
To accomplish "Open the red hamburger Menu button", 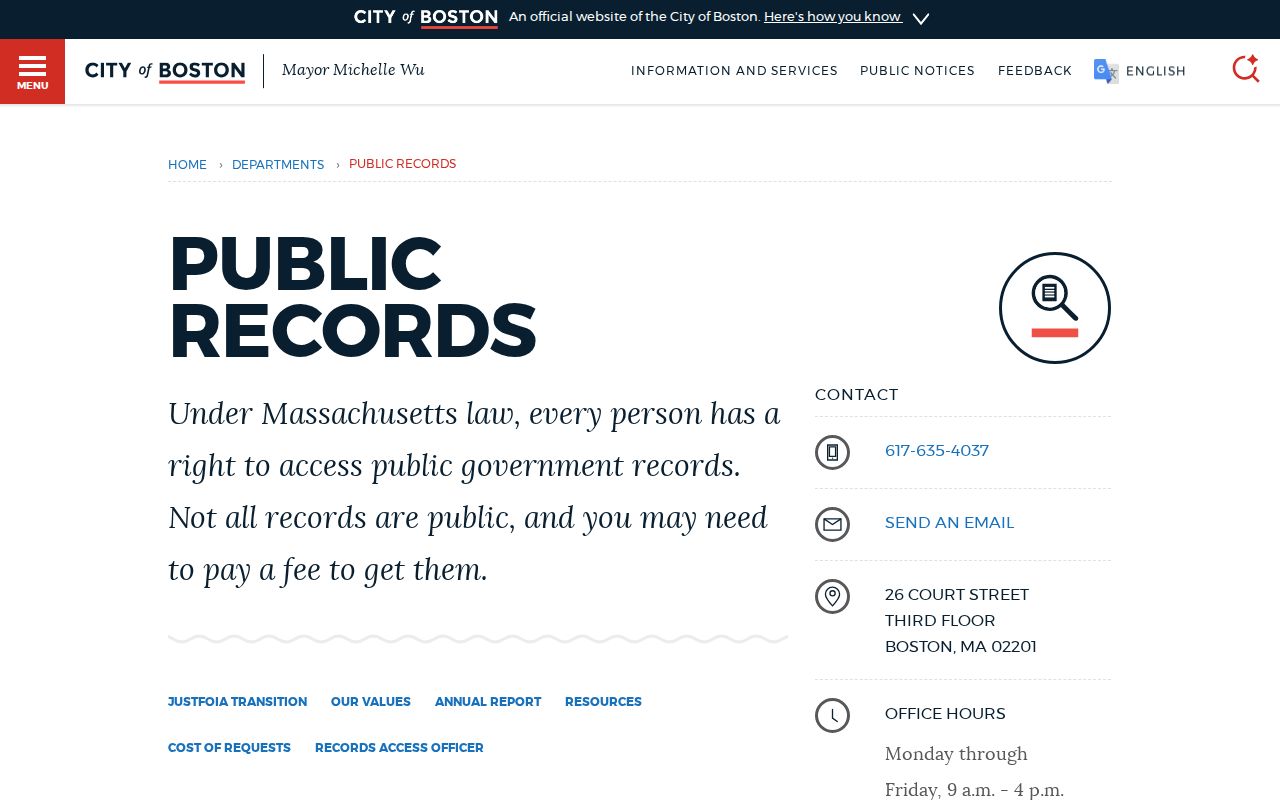I will (x=32, y=71).
